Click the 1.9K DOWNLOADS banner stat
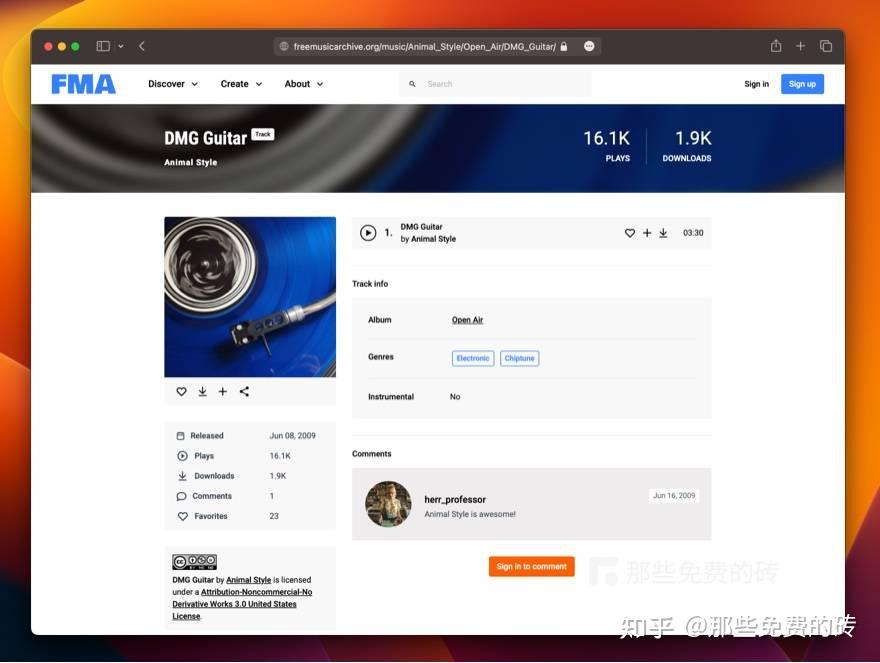This screenshot has width=880, height=663. coord(687,145)
